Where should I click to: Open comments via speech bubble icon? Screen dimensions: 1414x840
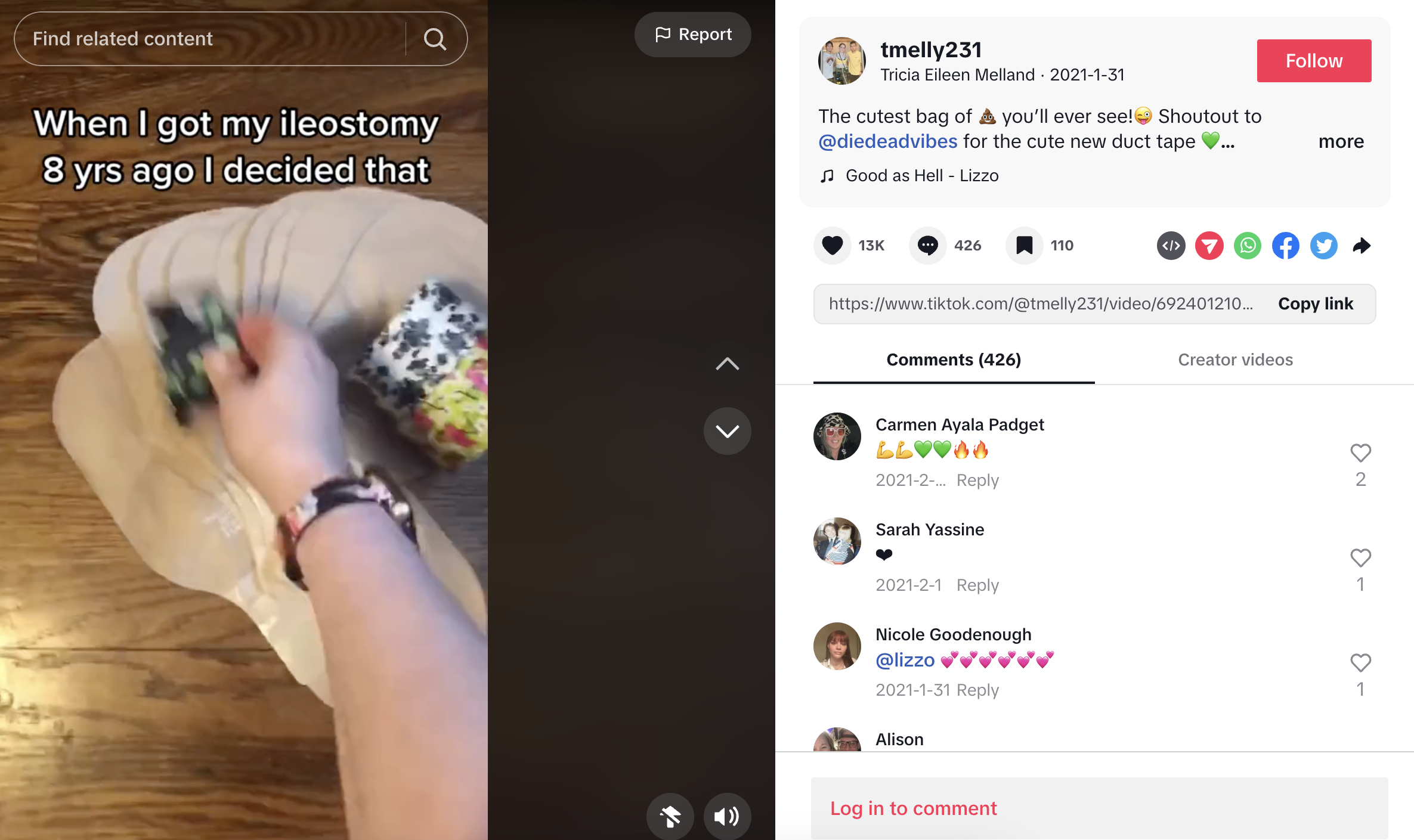[x=928, y=246]
